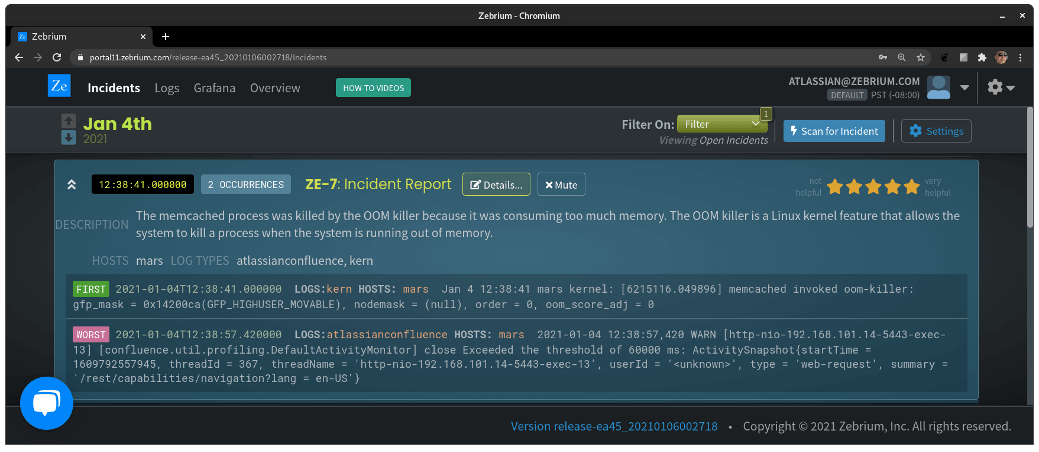
Task: Go to previous day with up arrow
Action: click(x=68, y=121)
